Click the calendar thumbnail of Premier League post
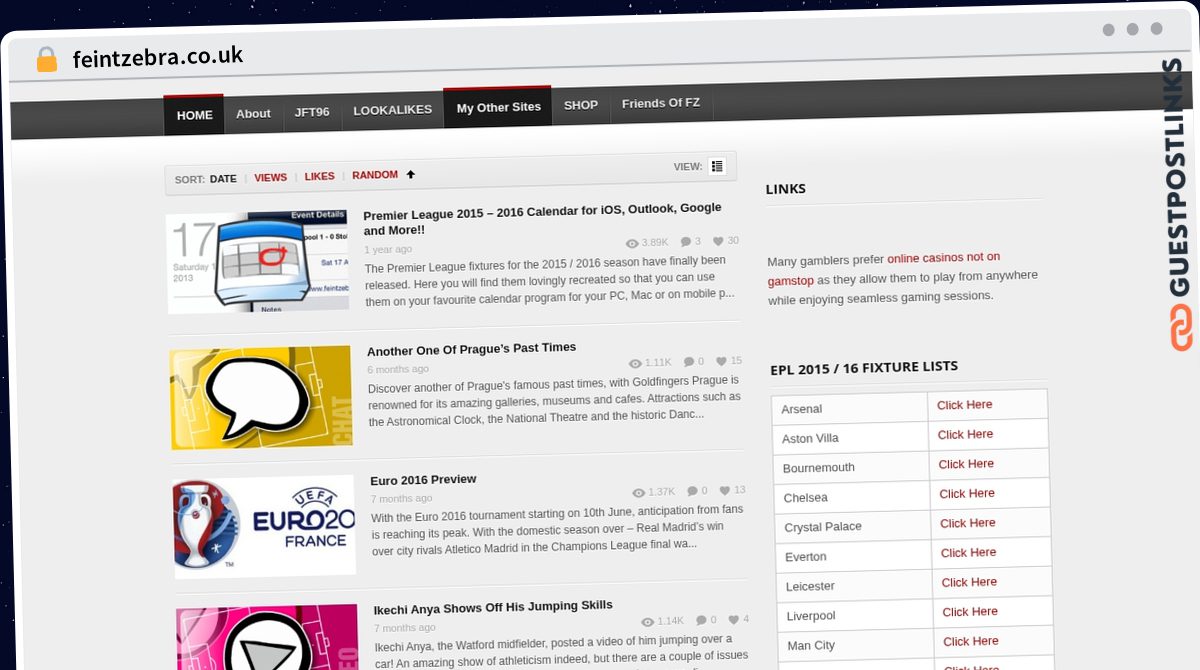 [258, 262]
